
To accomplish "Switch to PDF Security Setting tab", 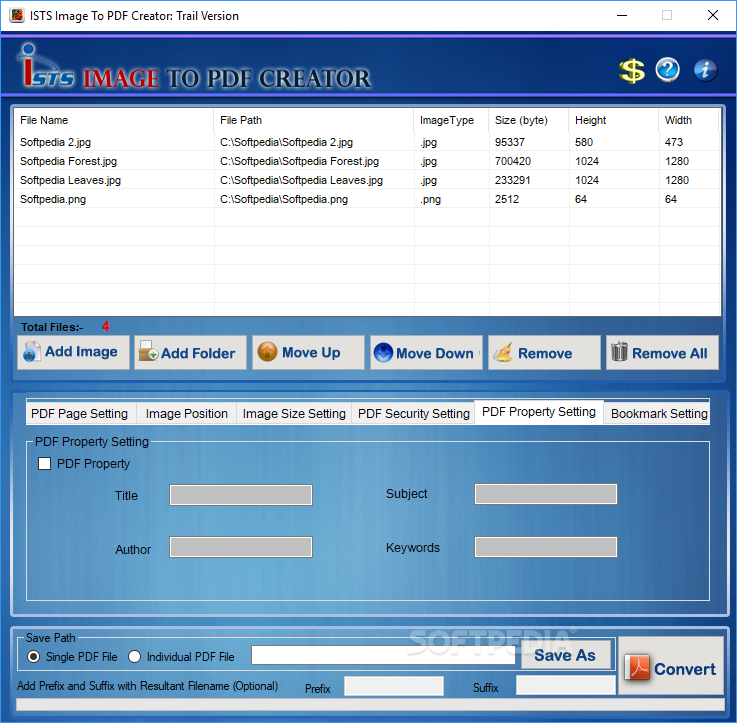I will click(x=414, y=414).
